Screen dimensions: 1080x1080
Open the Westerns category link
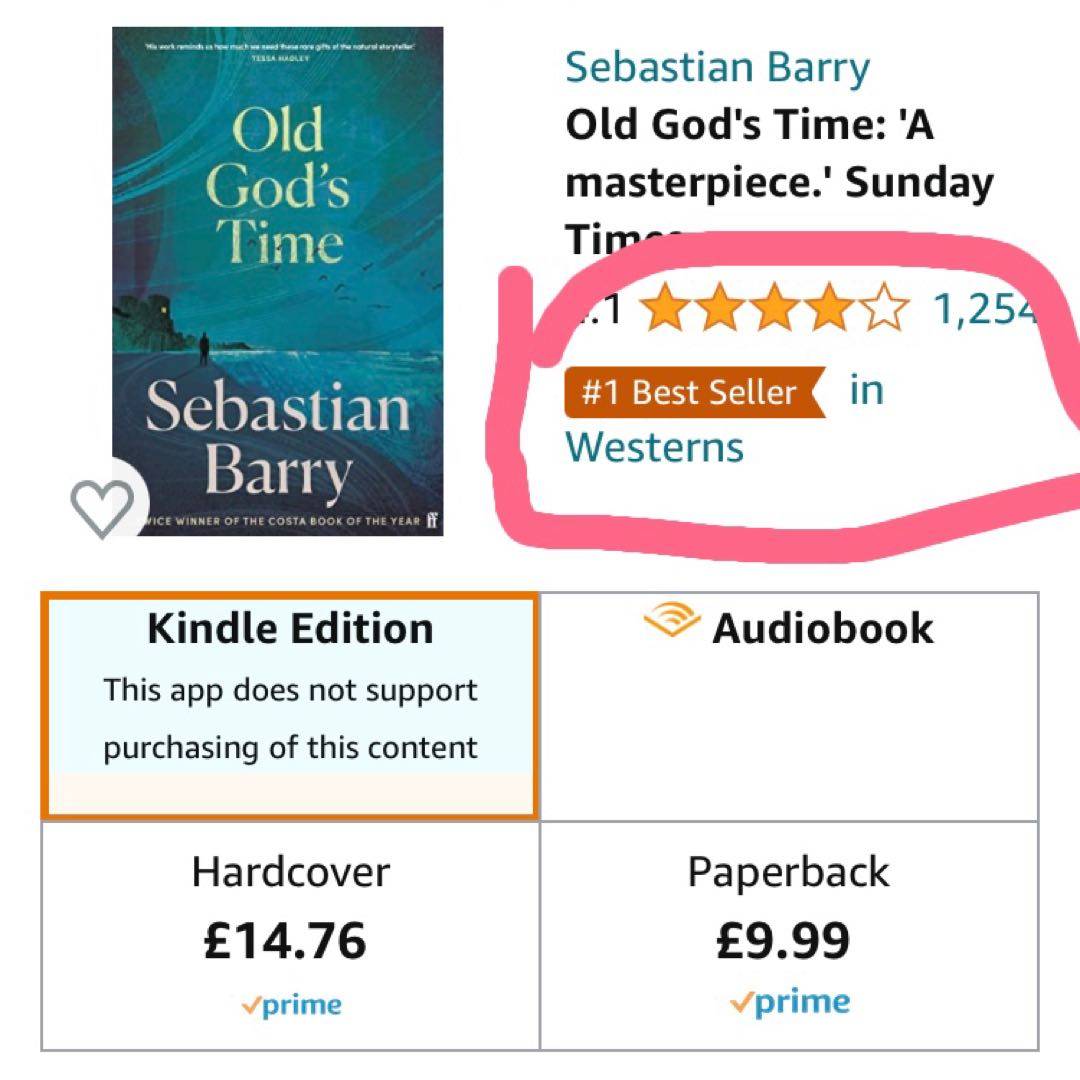654,447
